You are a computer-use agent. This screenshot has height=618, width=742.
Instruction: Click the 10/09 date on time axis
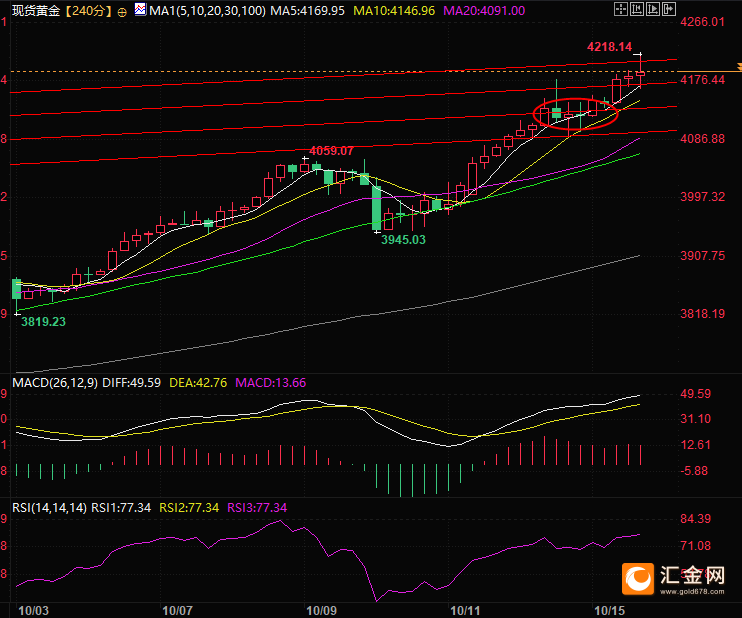[321, 610]
